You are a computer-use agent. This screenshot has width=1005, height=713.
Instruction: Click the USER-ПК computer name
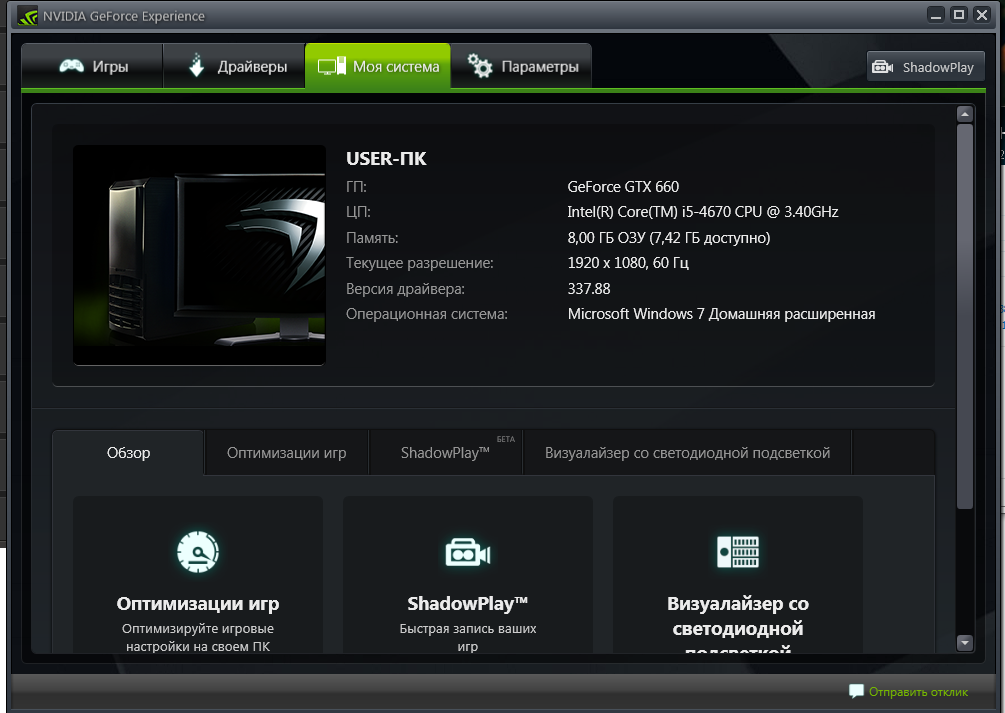pyautogui.click(x=386, y=159)
